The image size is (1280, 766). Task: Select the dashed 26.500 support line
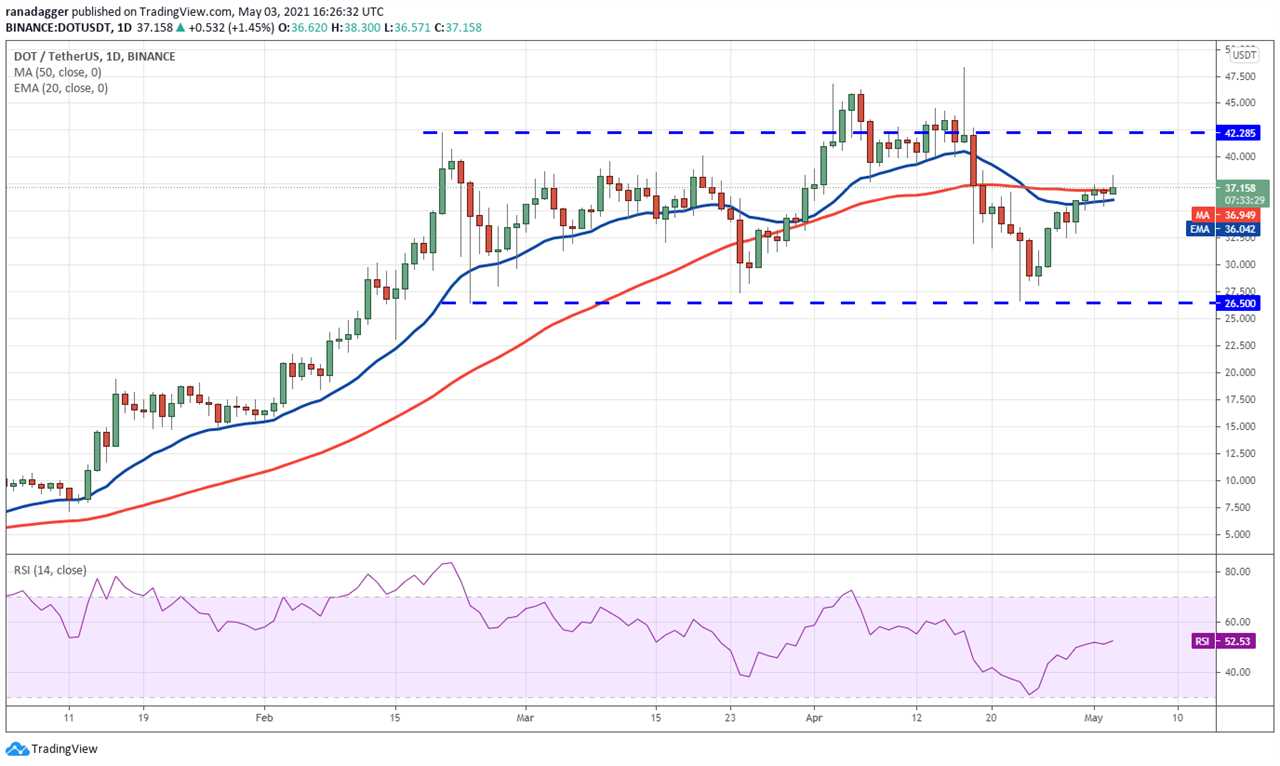830,302
